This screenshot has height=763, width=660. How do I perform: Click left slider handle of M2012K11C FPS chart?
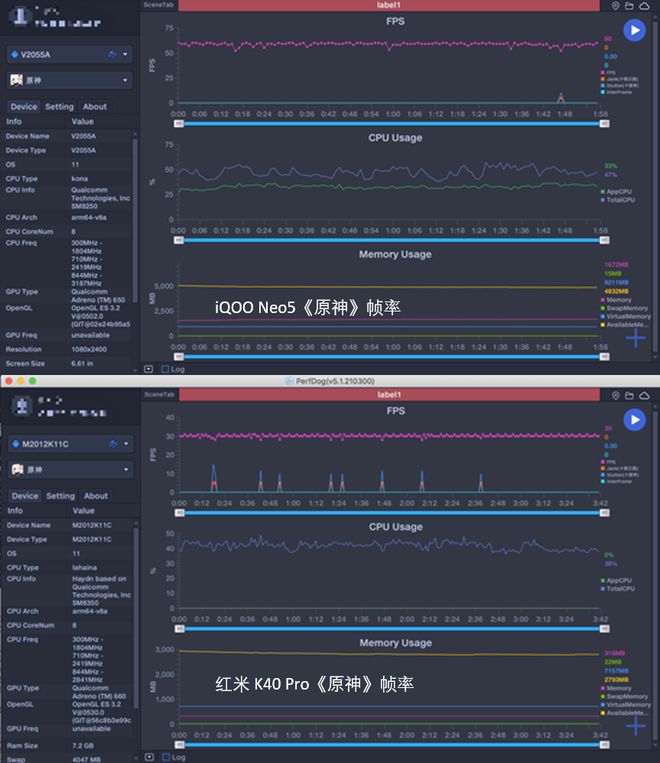click(180, 513)
